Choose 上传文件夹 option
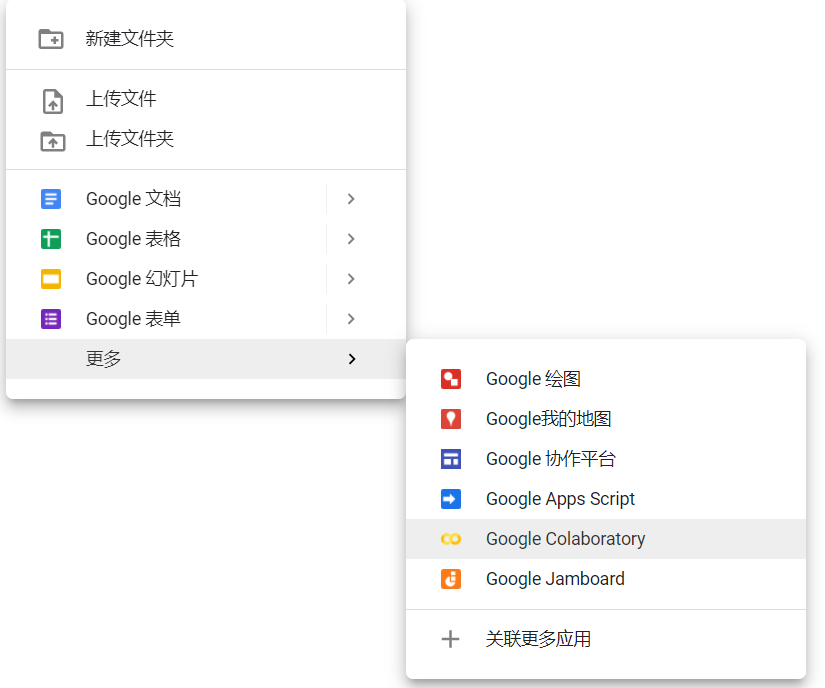825x688 pixels. click(206, 139)
